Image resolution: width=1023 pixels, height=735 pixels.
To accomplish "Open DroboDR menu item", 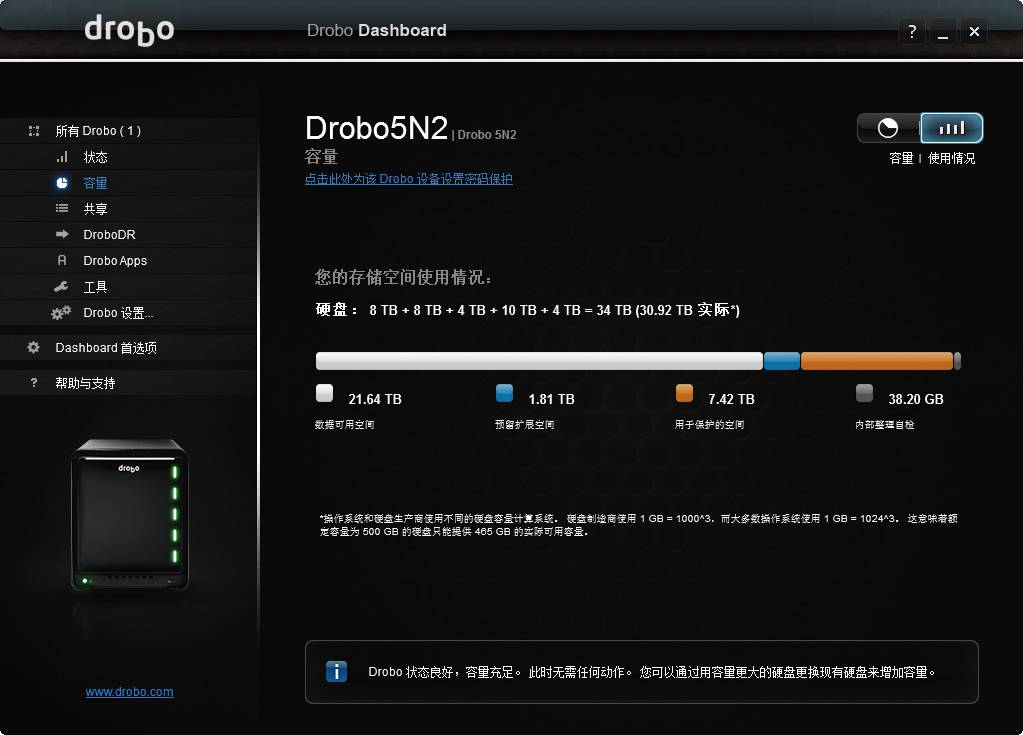I will click(x=129, y=235).
